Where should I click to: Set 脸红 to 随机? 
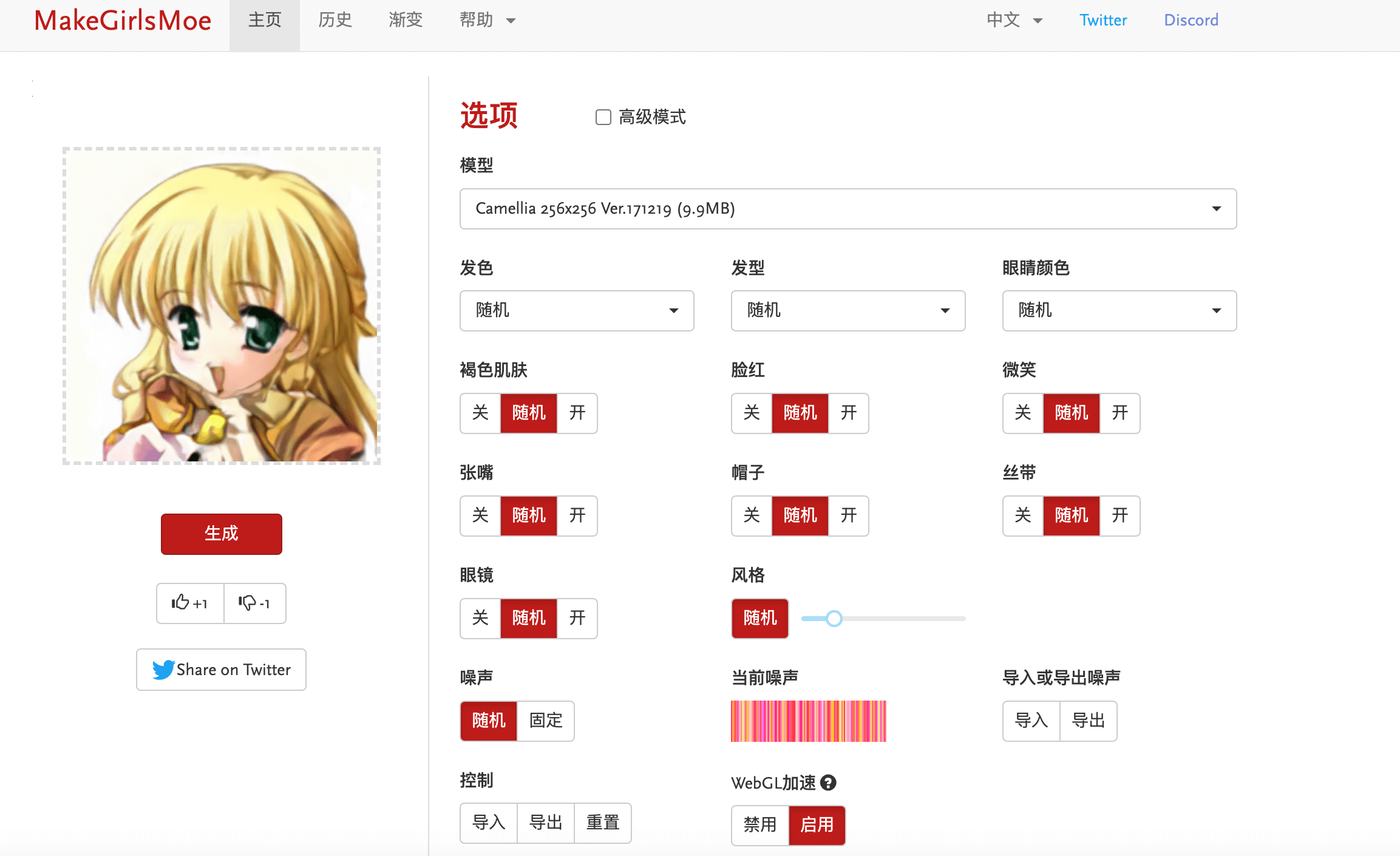click(x=800, y=413)
